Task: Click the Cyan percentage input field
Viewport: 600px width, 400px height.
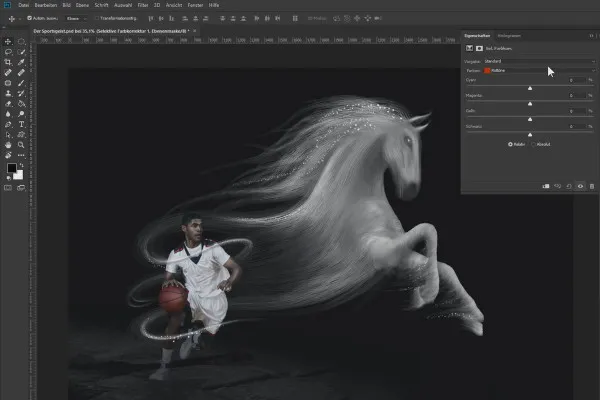Action: coord(577,80)
